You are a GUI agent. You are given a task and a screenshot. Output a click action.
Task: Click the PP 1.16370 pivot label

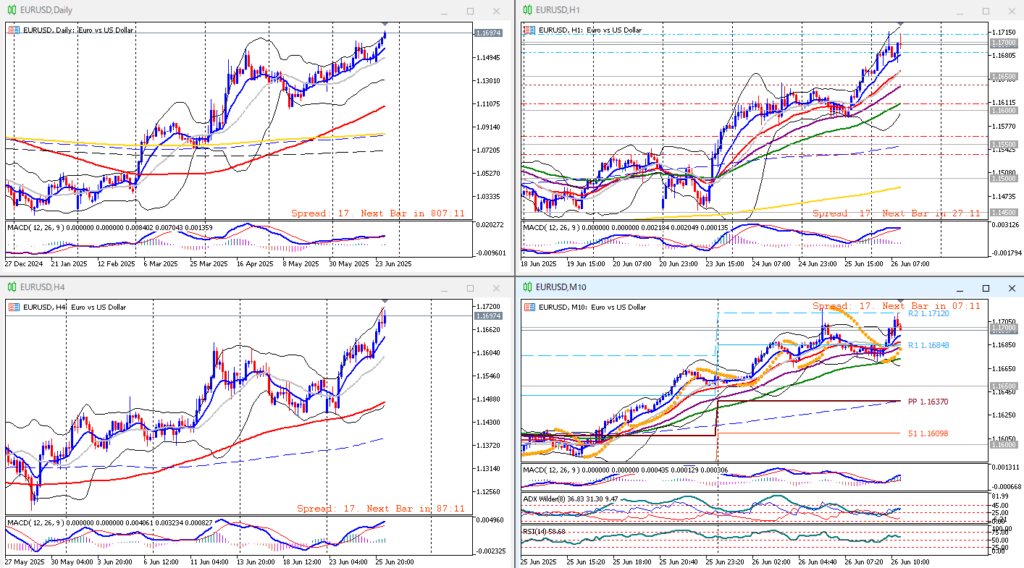pyautogui.click(x=928, y=402)
